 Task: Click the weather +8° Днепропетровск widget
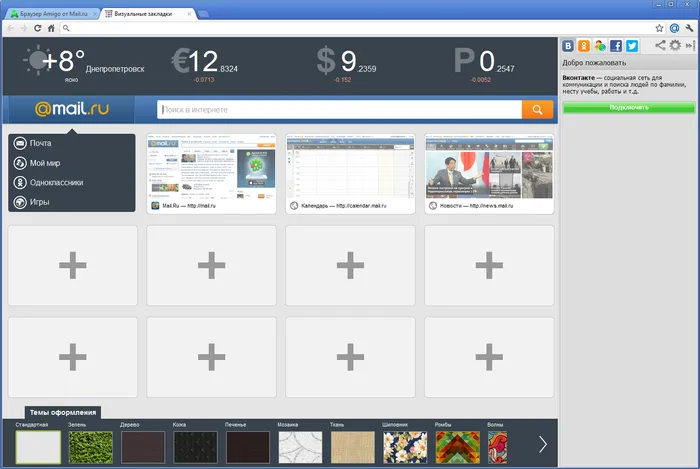pyautogui.click(x=83, y=64)
